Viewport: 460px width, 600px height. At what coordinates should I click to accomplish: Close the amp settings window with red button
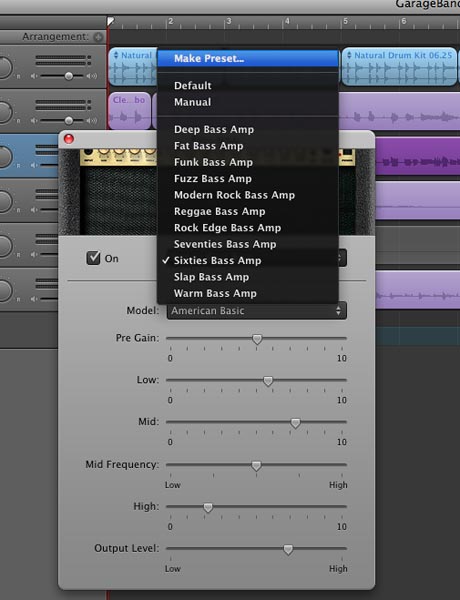(x=69, y=139)
